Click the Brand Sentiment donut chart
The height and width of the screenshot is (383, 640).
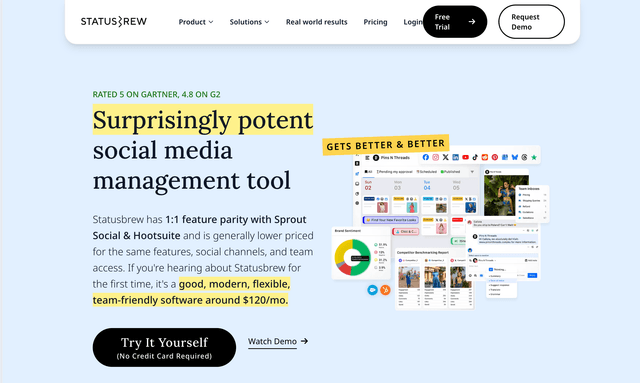coord(352,257)
